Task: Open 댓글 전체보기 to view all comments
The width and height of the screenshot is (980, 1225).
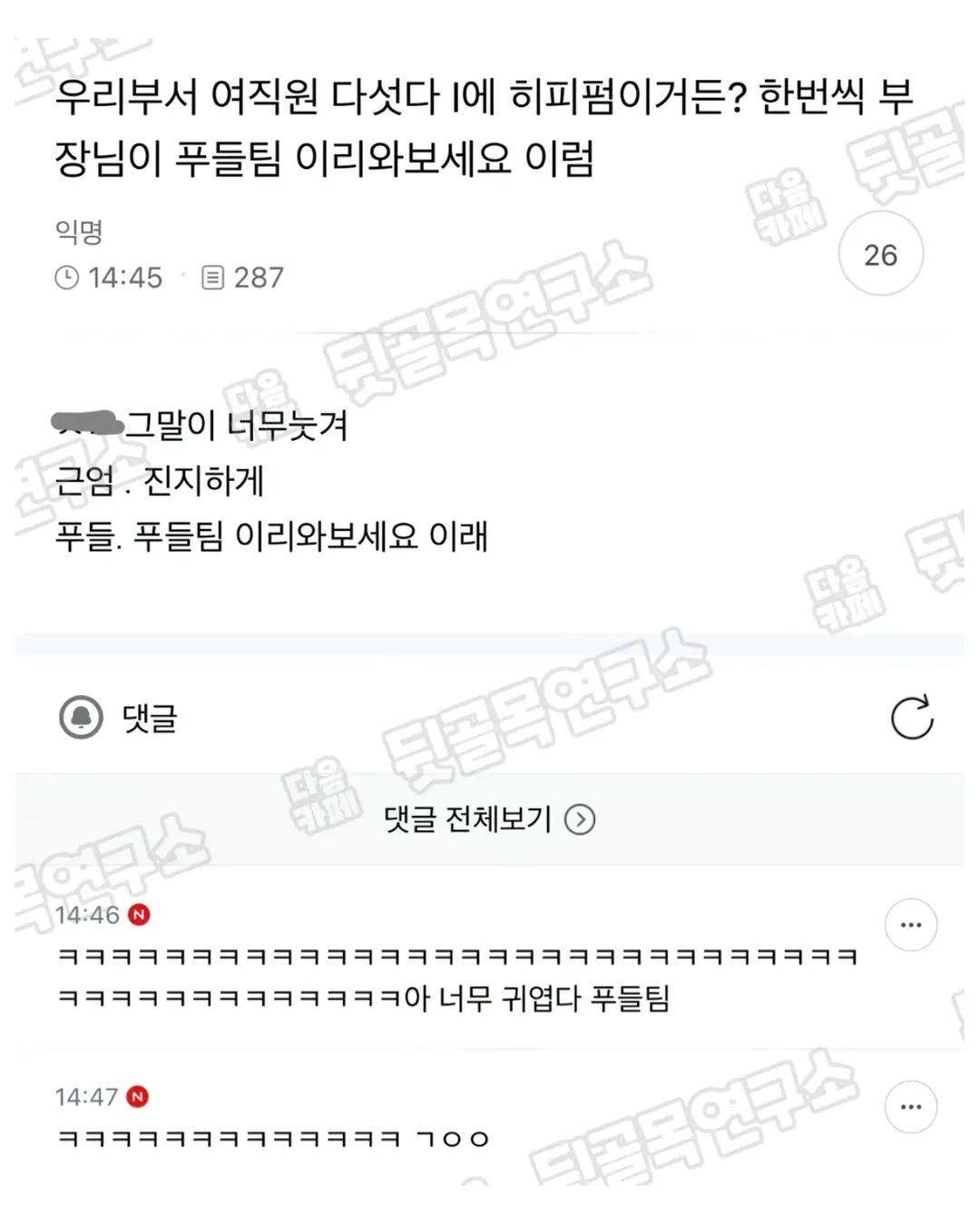Action: pyautogui.click(x=489, y=819)
